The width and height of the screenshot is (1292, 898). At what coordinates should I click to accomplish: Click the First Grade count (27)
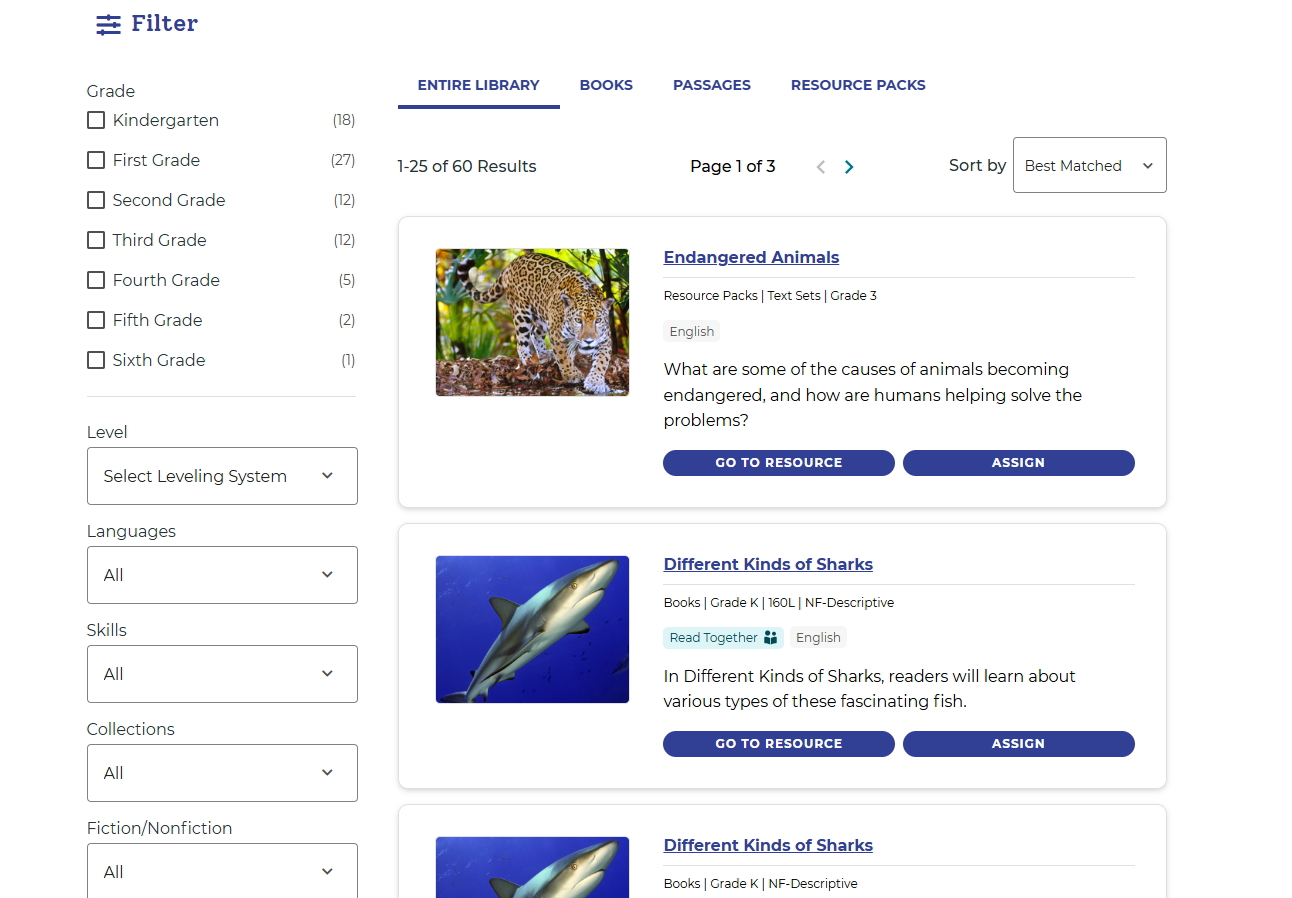(x=343, y=160)
